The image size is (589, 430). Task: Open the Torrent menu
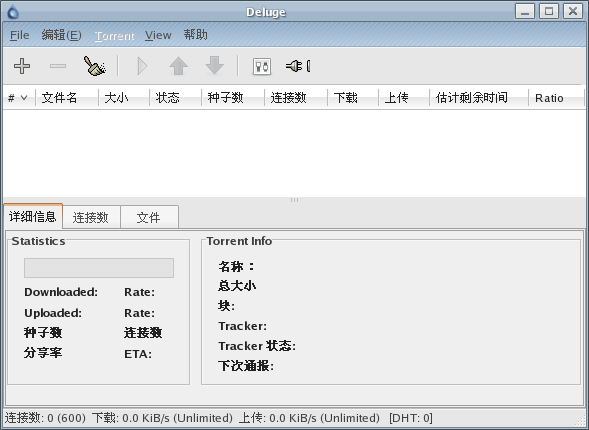coord(115,36)
